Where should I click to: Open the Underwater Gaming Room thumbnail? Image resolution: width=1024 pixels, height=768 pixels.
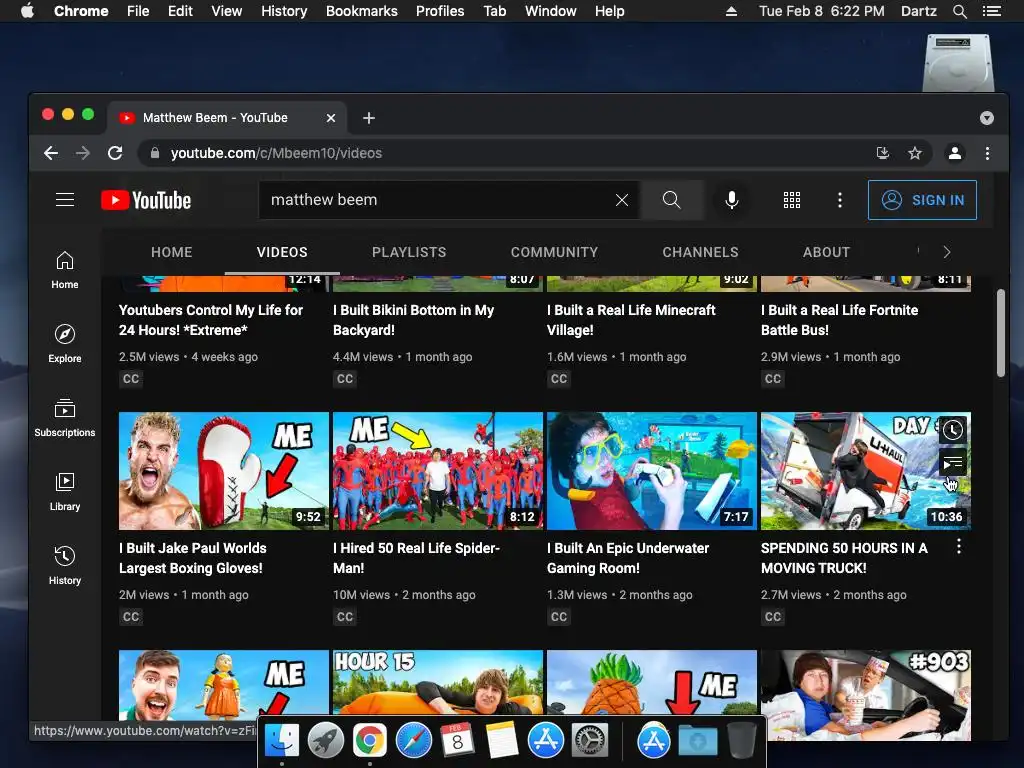(652, 470)
